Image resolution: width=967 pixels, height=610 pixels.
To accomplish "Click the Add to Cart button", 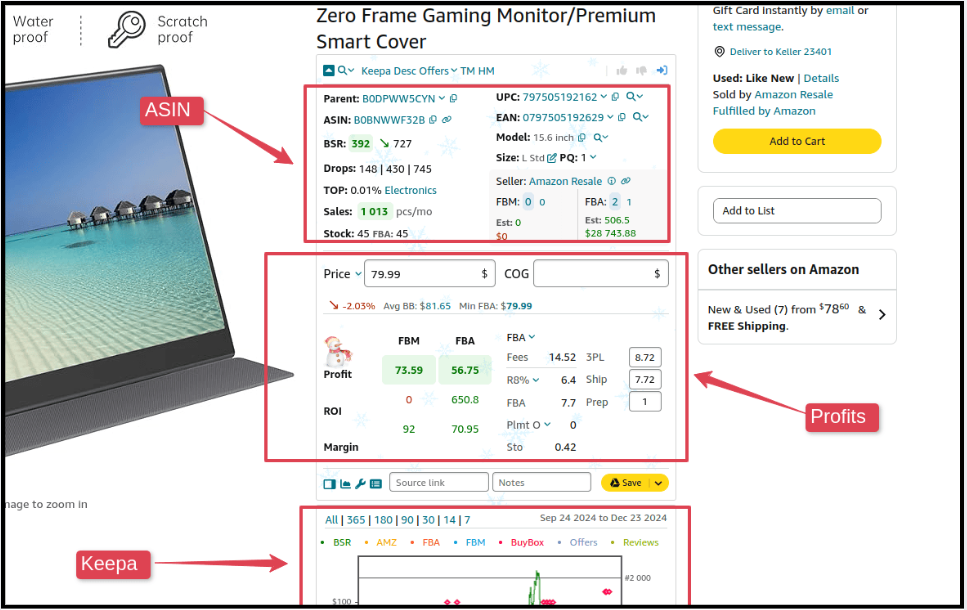I will coord(797,141).
